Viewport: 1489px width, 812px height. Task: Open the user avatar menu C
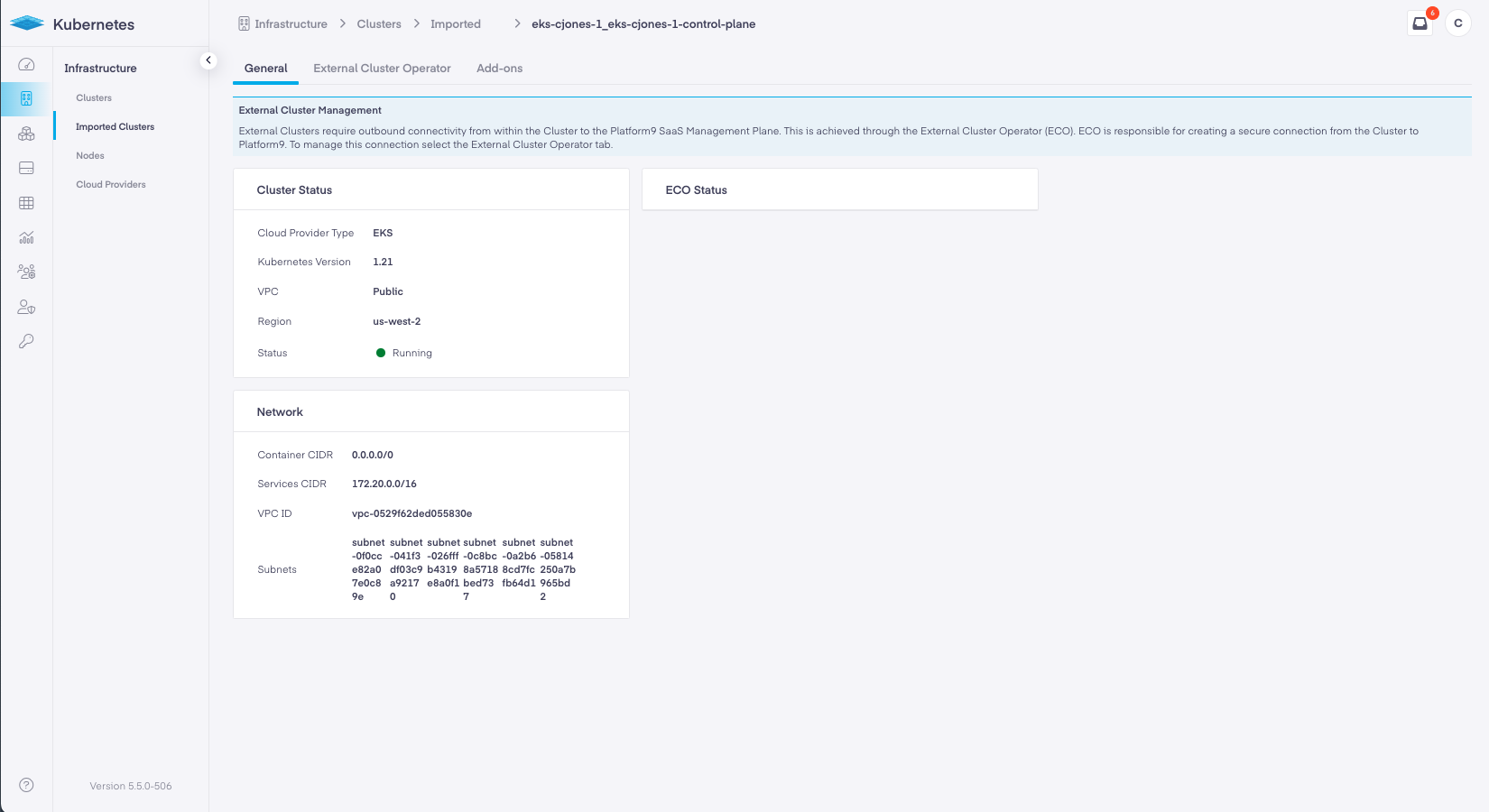coord(1457,23)
